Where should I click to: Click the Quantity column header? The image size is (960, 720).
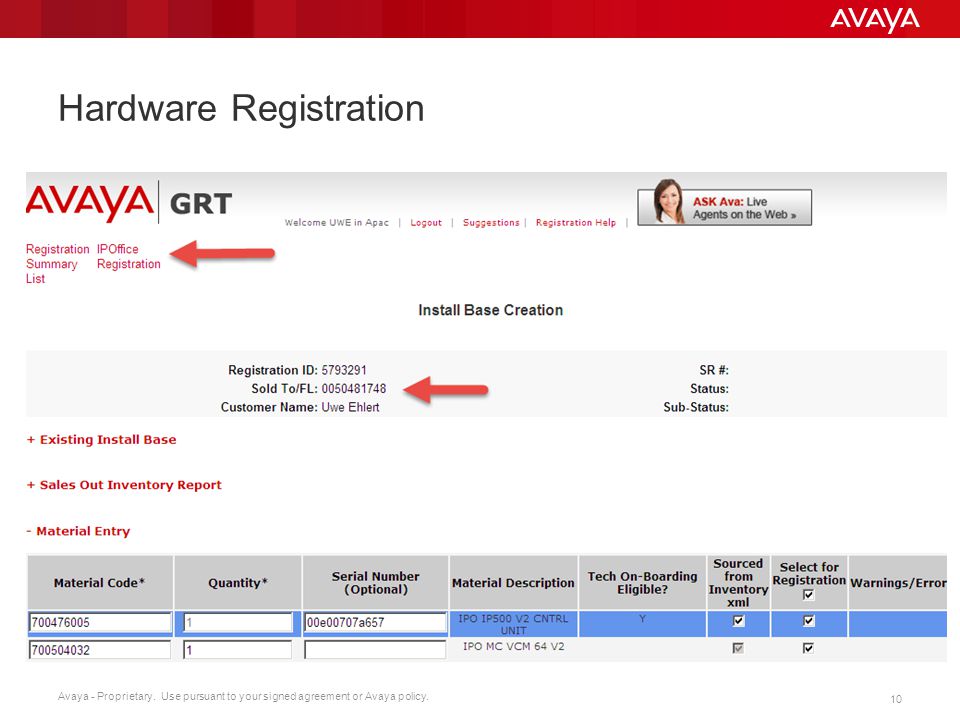238,583
